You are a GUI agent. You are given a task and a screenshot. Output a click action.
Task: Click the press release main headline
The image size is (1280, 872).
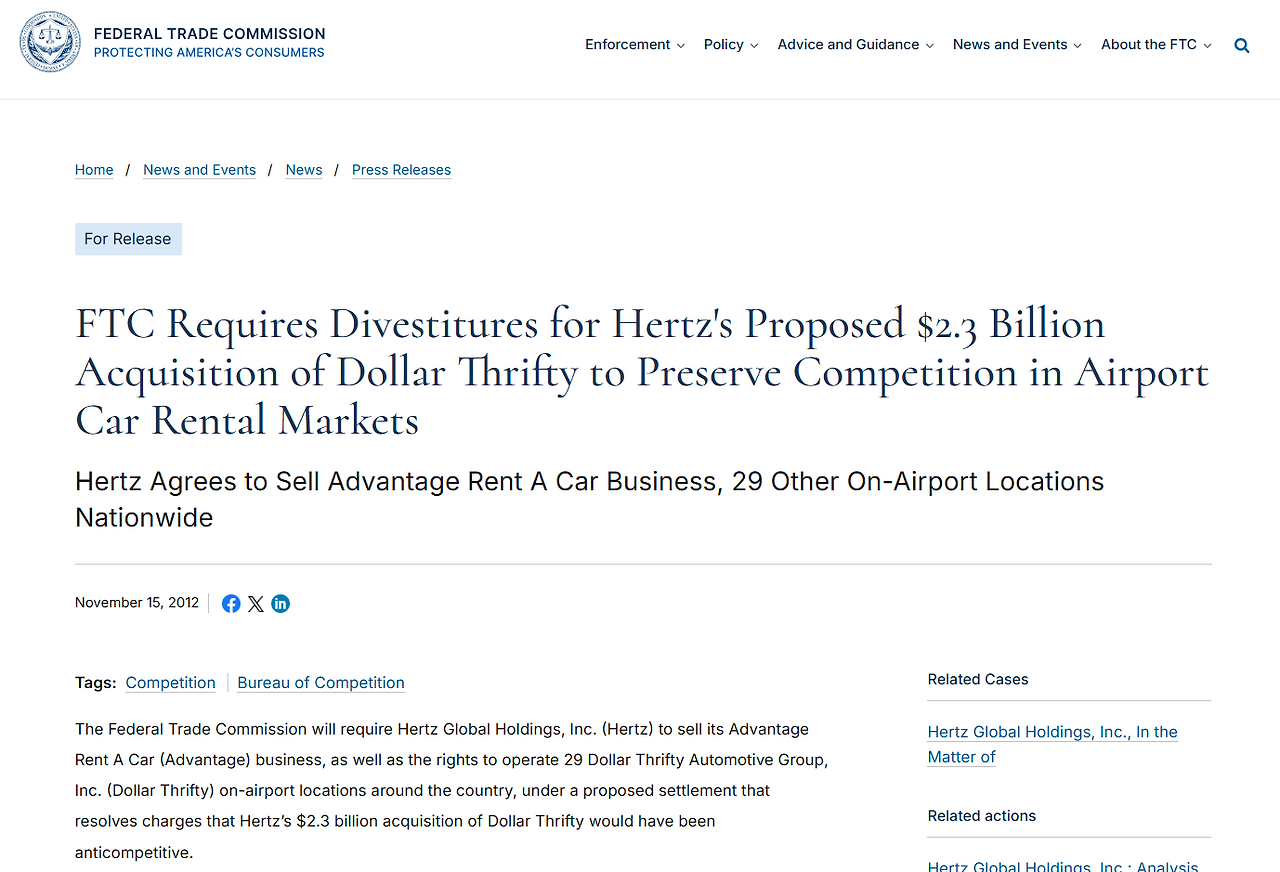click(642, 372)
